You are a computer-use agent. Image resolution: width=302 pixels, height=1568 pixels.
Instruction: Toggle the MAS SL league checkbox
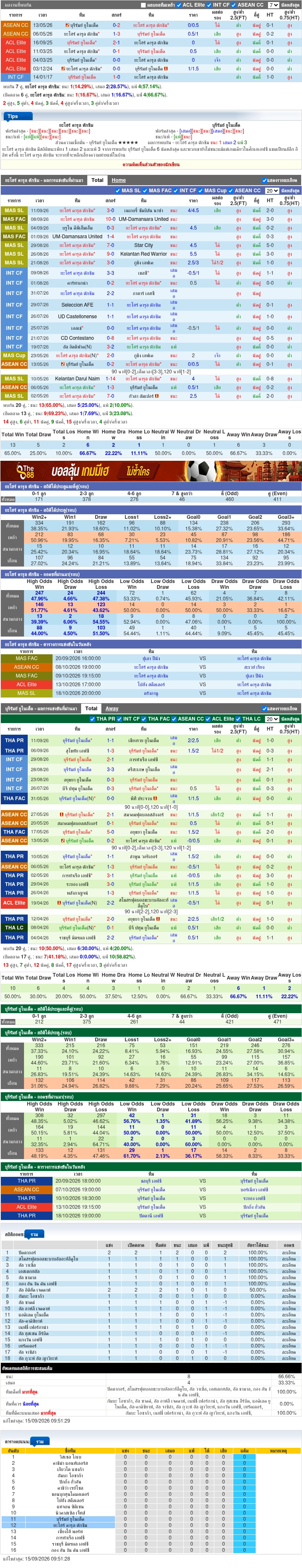[x=118, y=191]
